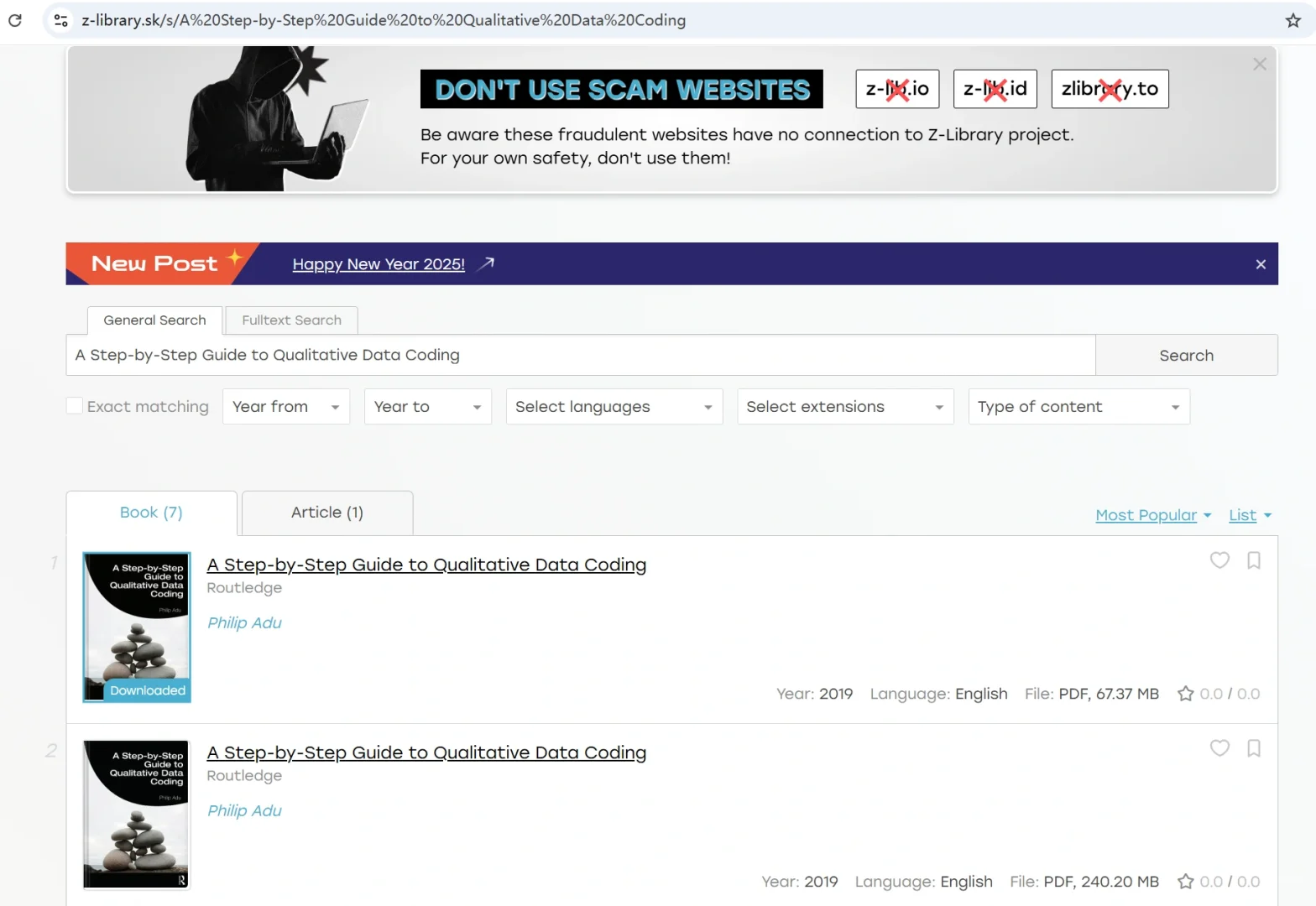Screen dimensions: 1316x906
Task: Click the Search button
Action: point(1186,355)
